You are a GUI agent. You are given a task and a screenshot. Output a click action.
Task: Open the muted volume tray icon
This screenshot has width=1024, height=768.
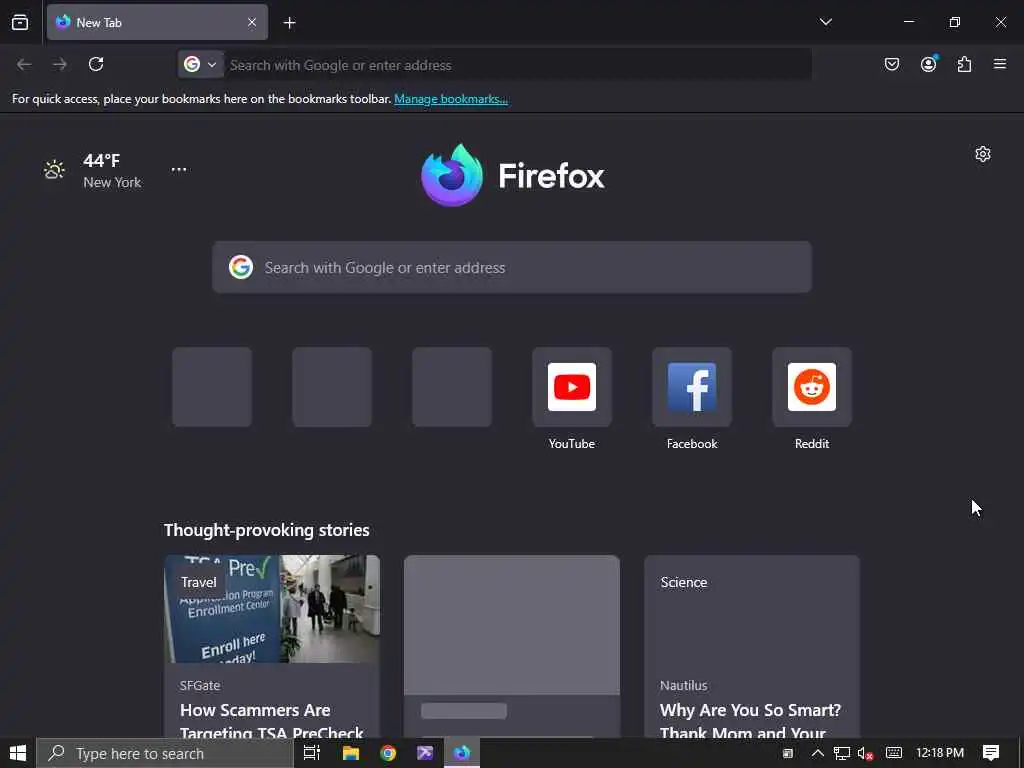[x=865, y=753]
